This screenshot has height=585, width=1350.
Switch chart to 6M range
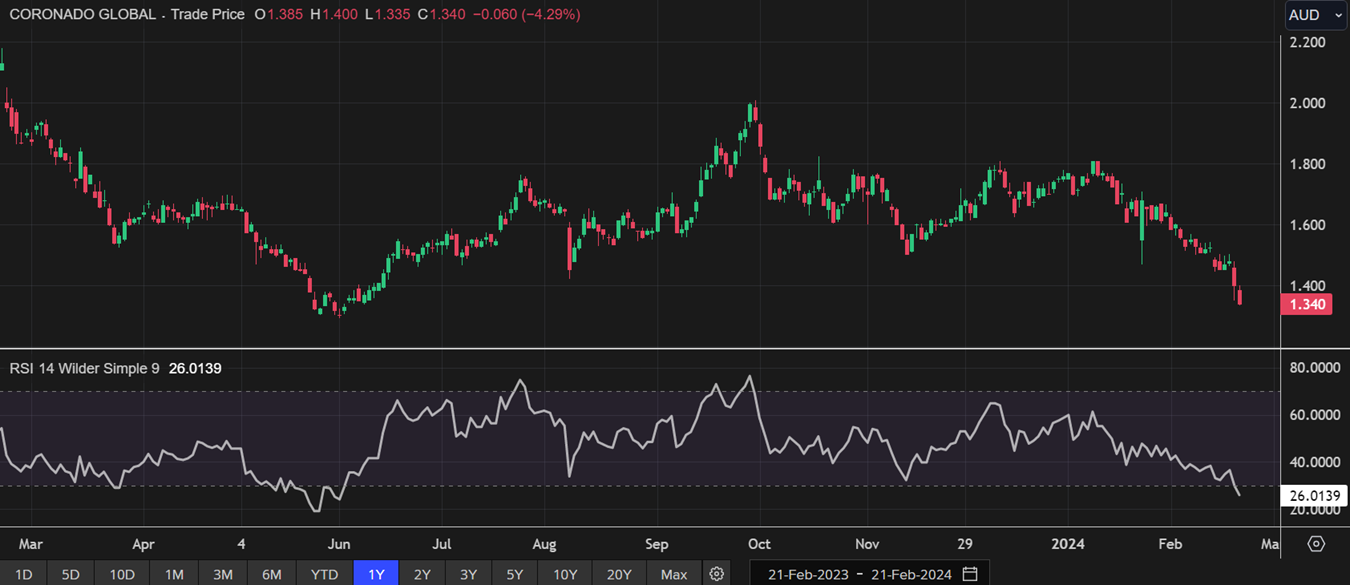click(x=271, y=574)
